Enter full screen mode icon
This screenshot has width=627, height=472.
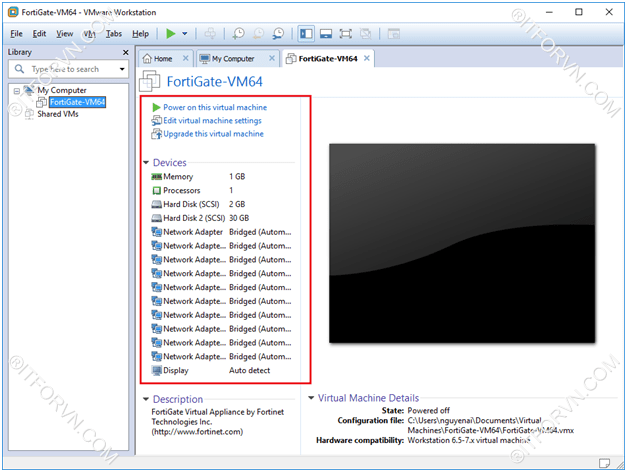click(x=345, y=34)
